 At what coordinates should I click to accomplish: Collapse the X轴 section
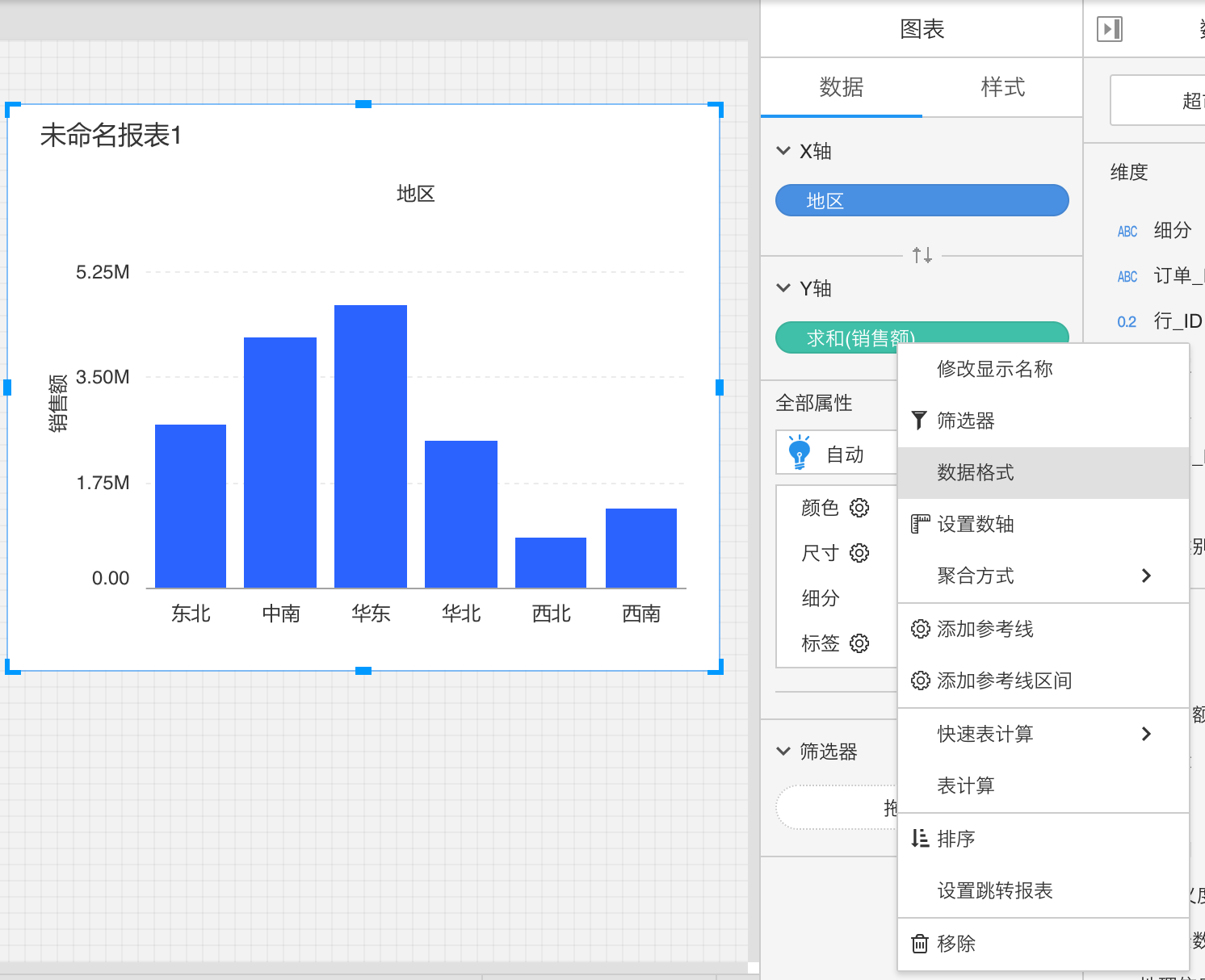point(783,151)
